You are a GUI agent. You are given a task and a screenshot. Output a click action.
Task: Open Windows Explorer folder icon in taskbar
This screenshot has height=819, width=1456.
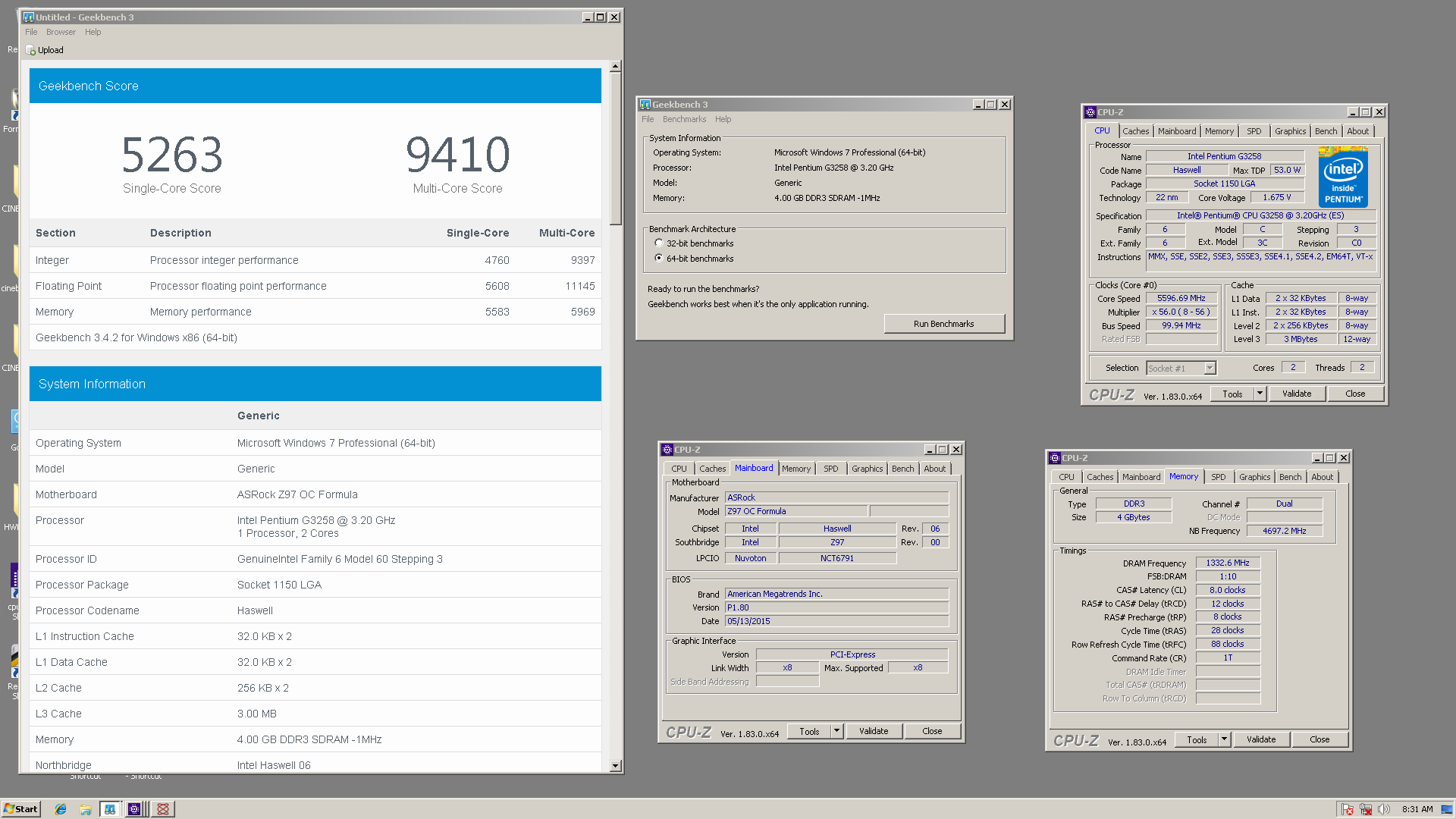pyautogui.click(x=86, y=809)
